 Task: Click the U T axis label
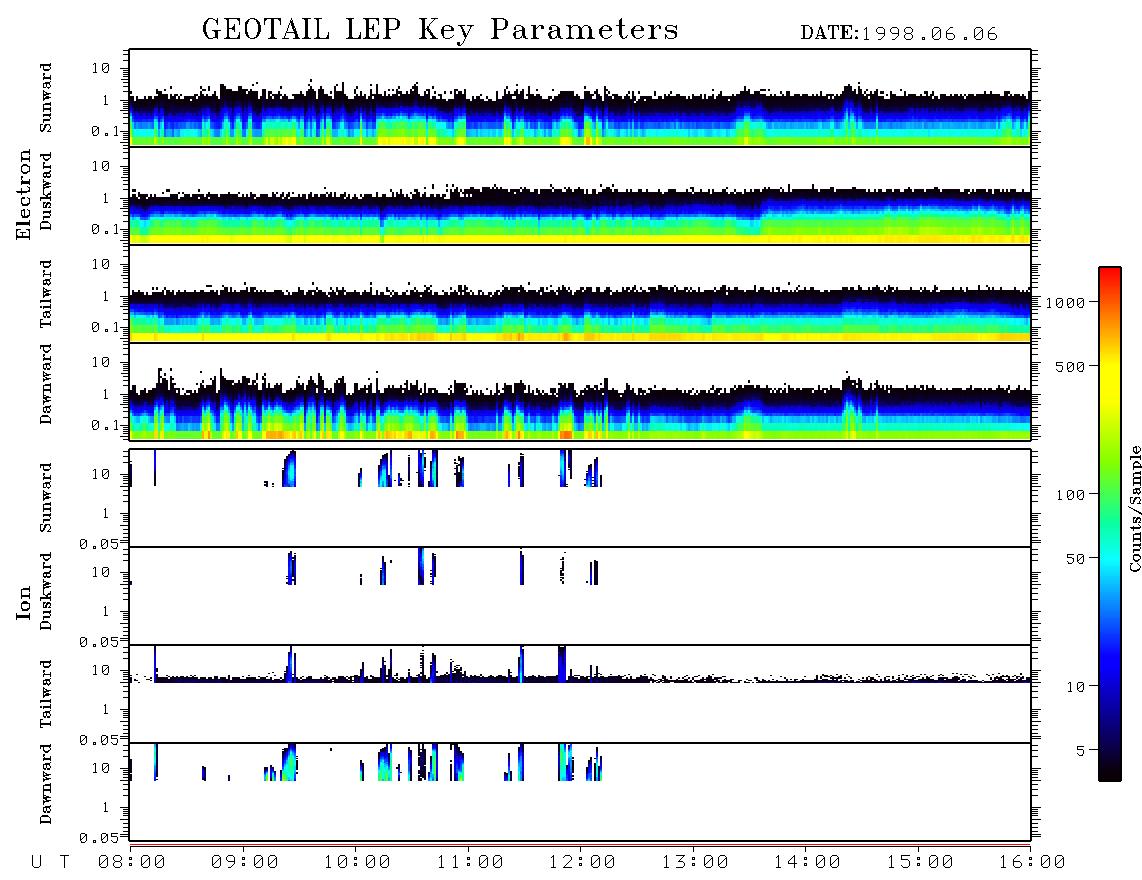pos(51,863)
